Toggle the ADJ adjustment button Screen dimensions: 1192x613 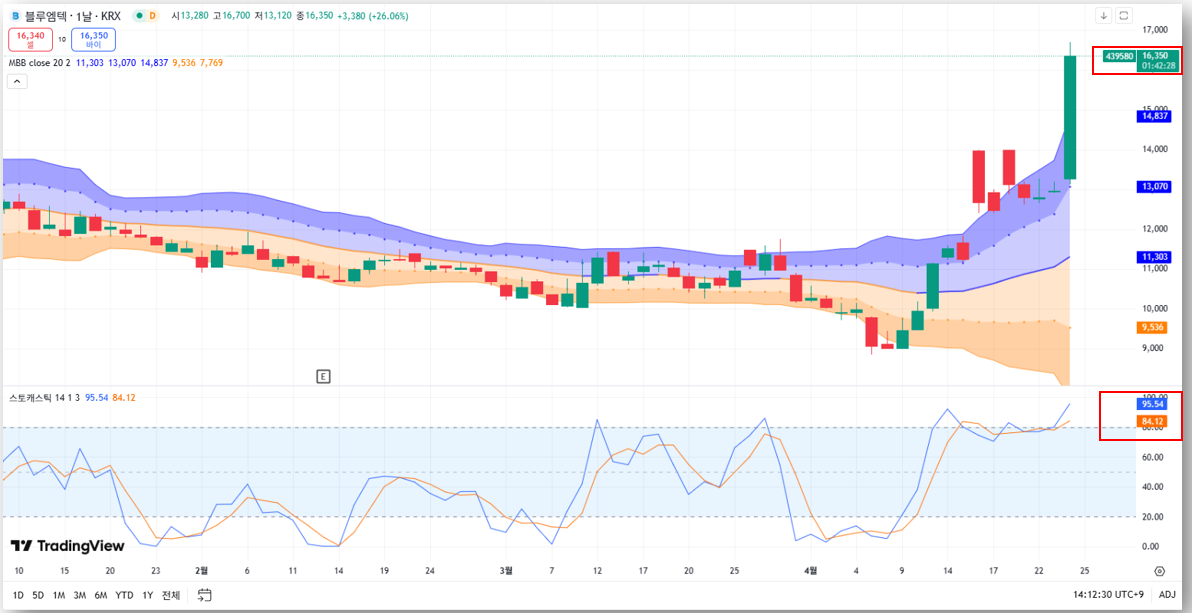[x=1167, y=595]
